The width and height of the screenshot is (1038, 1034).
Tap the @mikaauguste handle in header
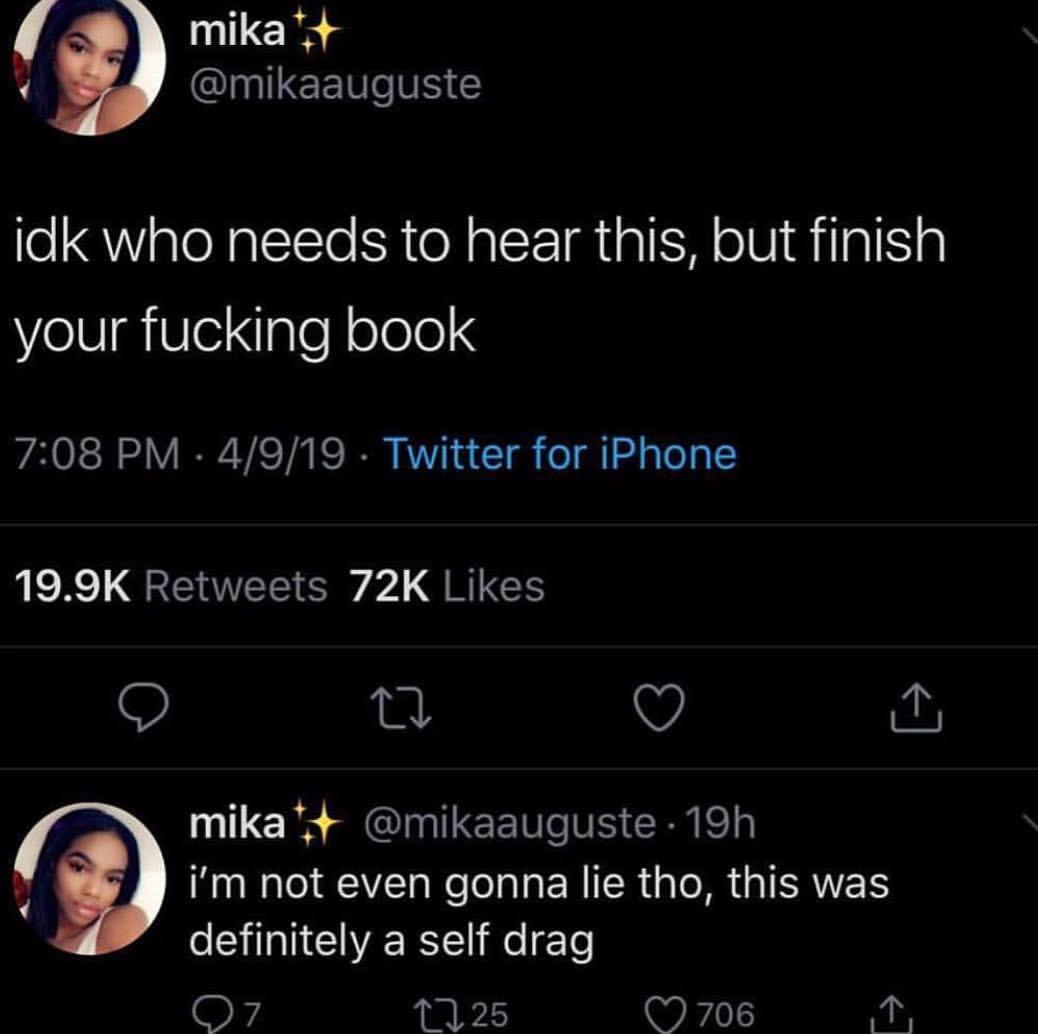335,85
